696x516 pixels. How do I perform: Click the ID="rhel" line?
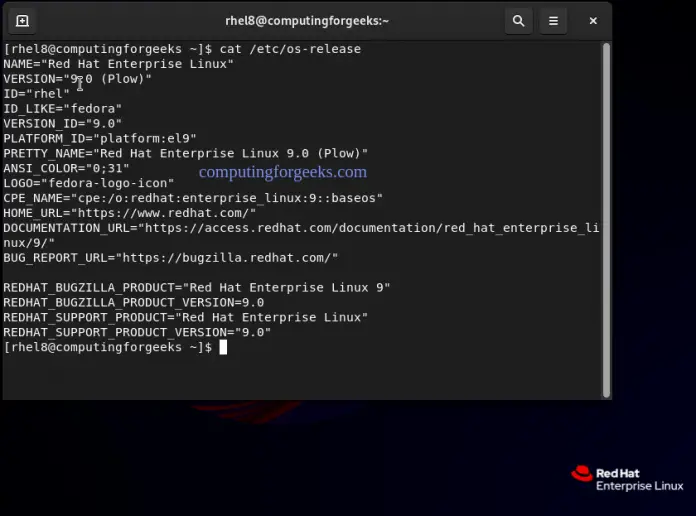[x=36, y=94]
